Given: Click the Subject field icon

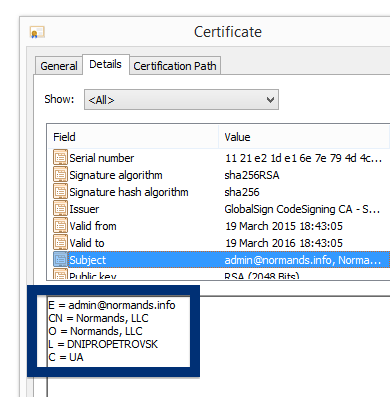Looking at the screenshot, I should [x=60, y=260].
